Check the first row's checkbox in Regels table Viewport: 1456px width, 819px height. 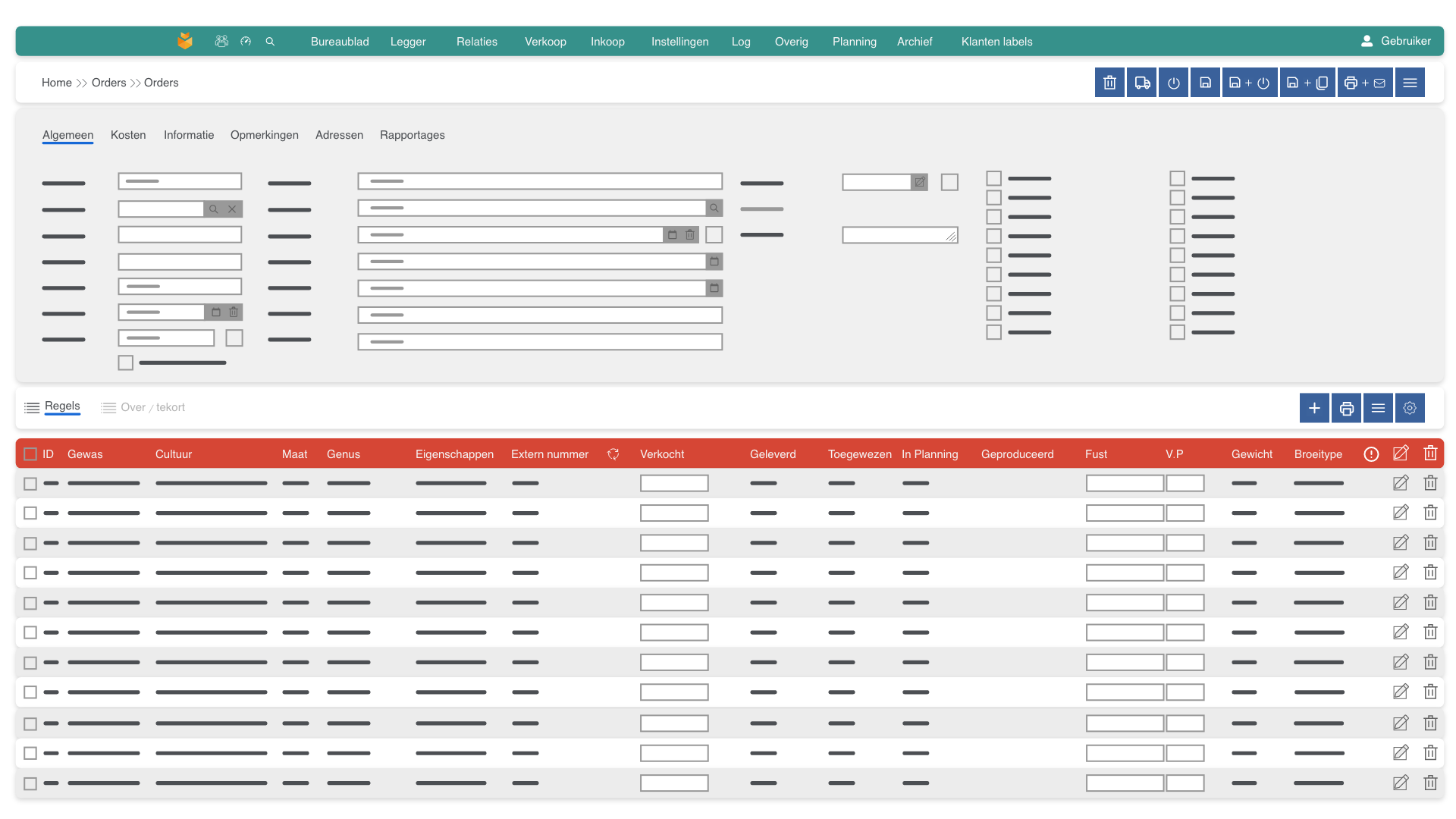pyautogui.click(x=30, y=484)
